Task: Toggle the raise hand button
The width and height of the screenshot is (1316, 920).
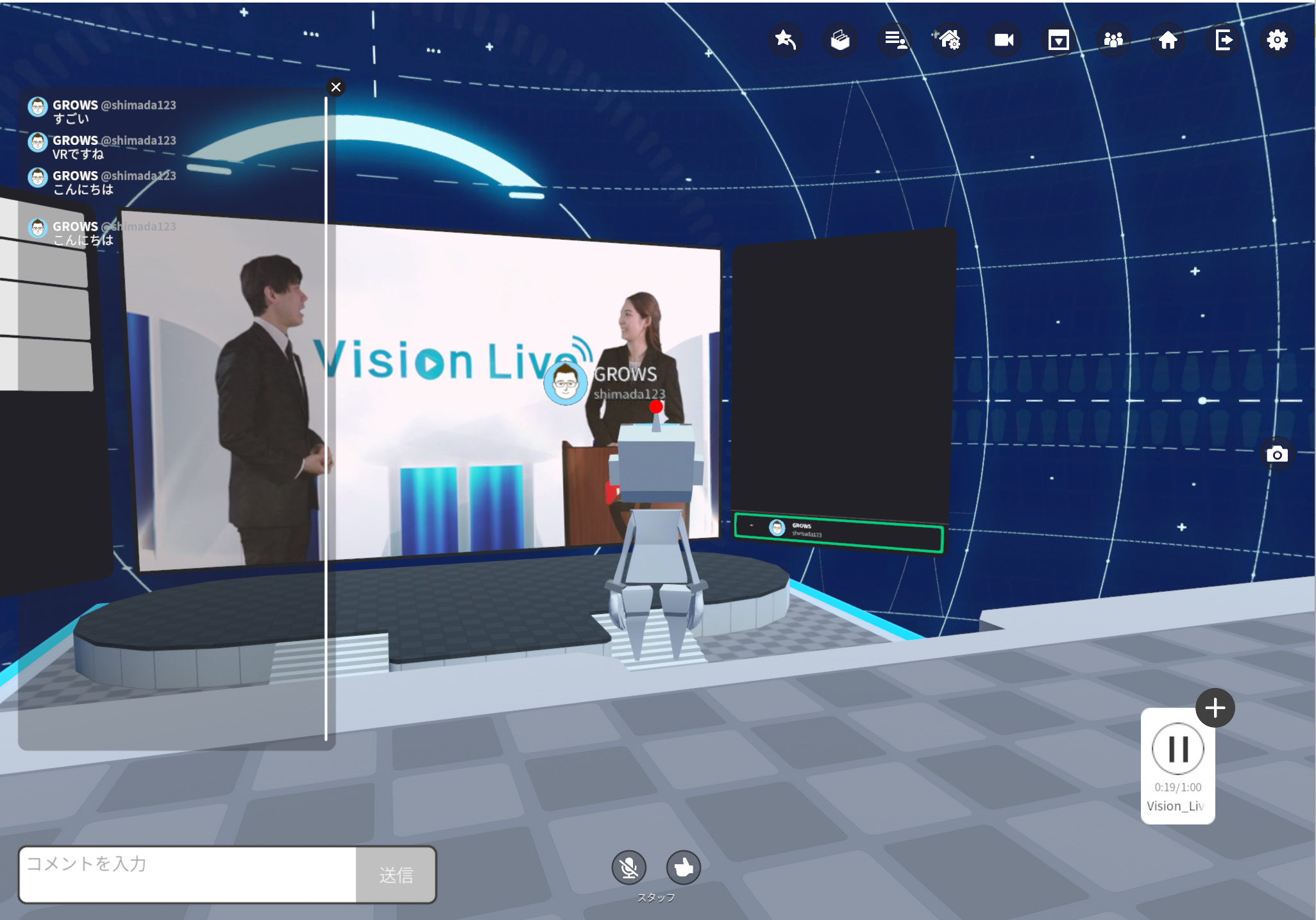Action: tap(684, 868)
